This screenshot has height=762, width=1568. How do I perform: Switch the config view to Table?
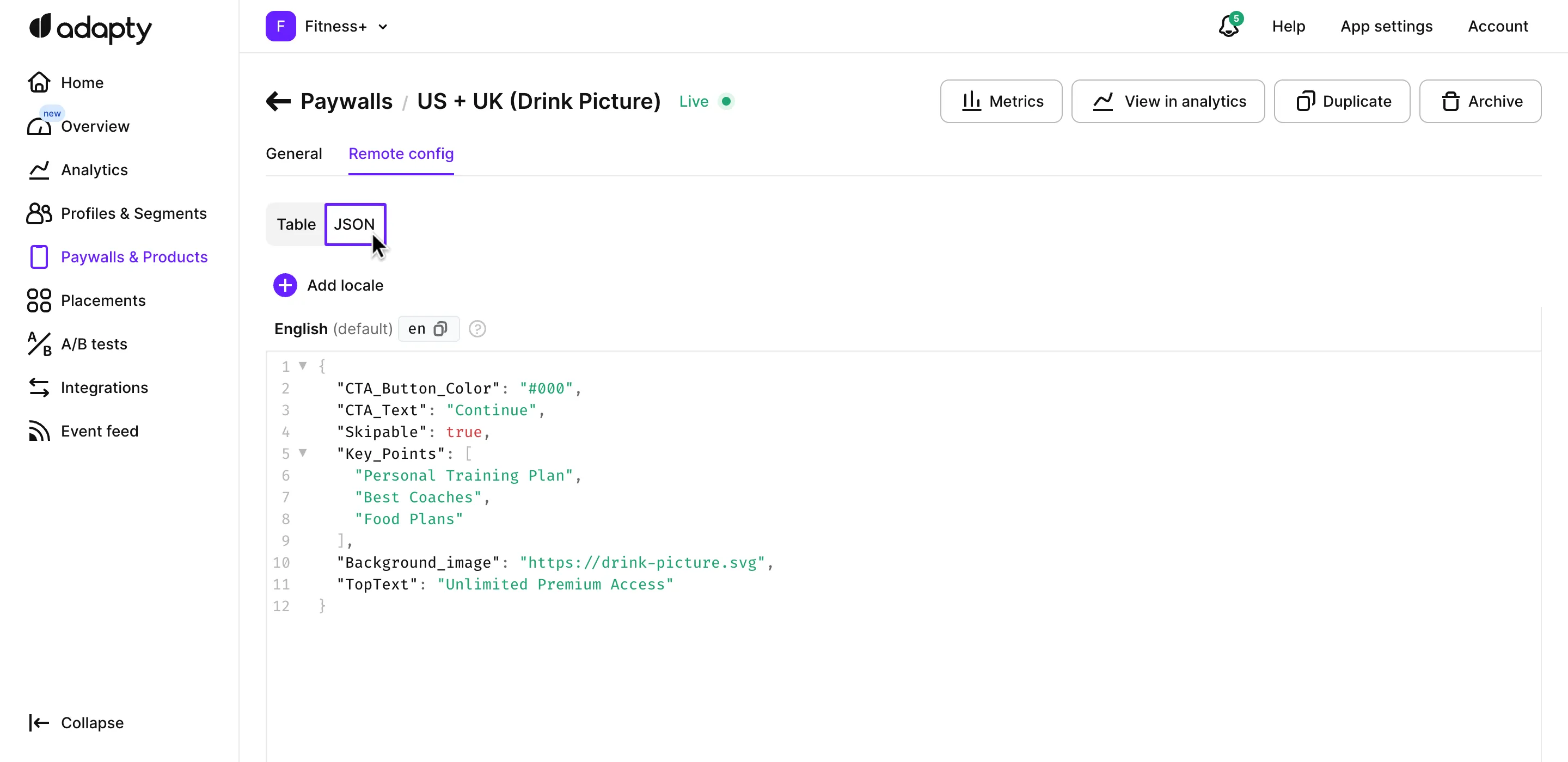[x=296, y=224]
